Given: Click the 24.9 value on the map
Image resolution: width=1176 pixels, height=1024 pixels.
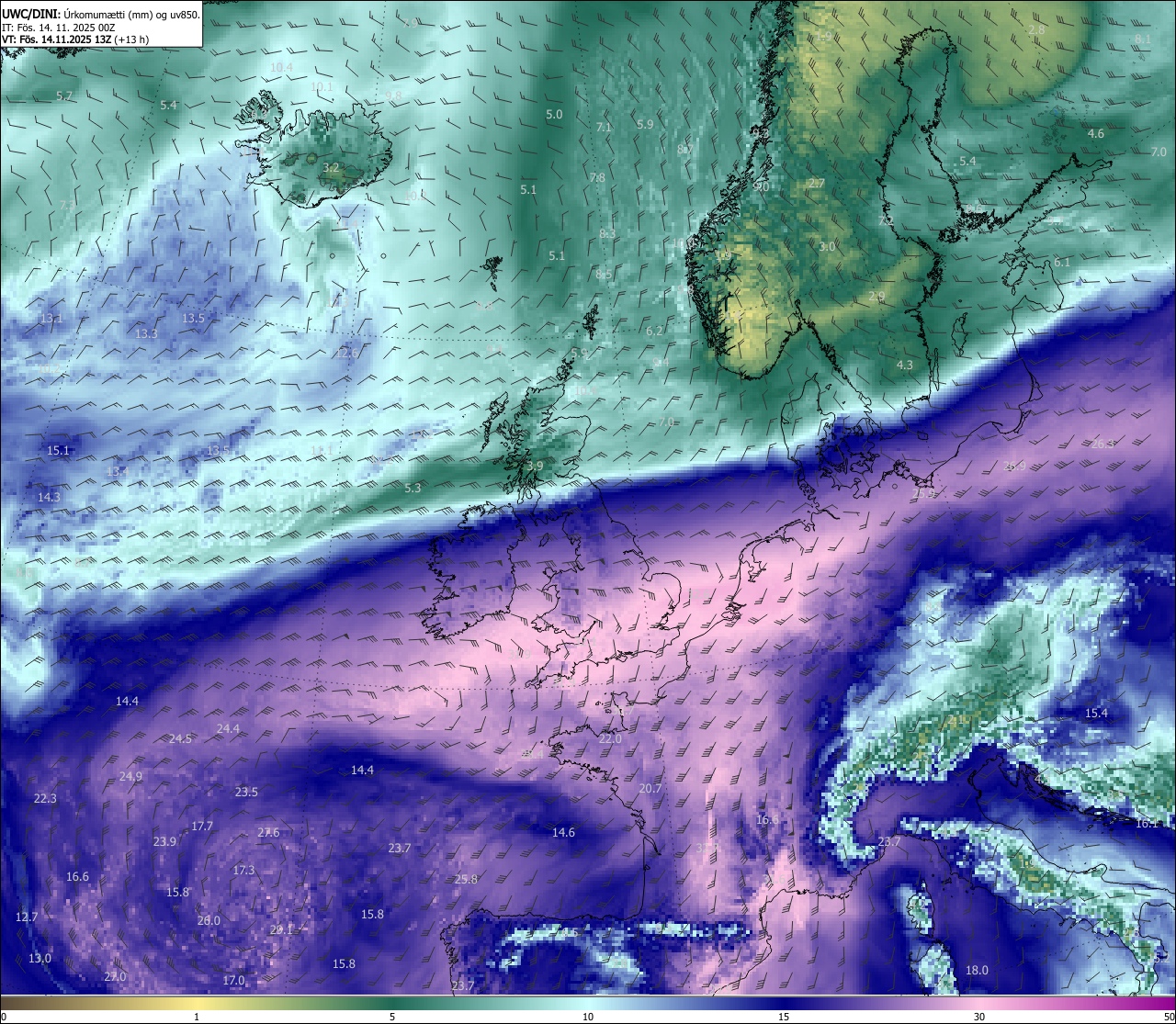Looking at the screenshot, I should coord(130,777).
